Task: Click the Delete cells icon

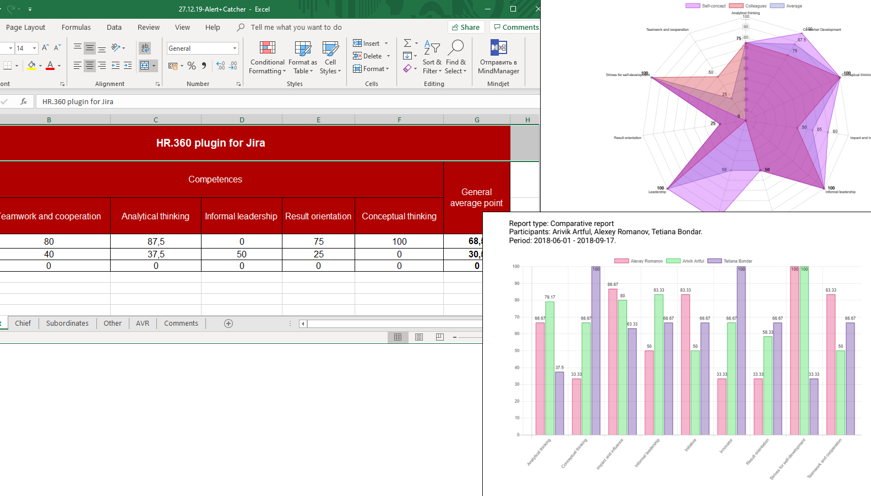Action: 358,56
